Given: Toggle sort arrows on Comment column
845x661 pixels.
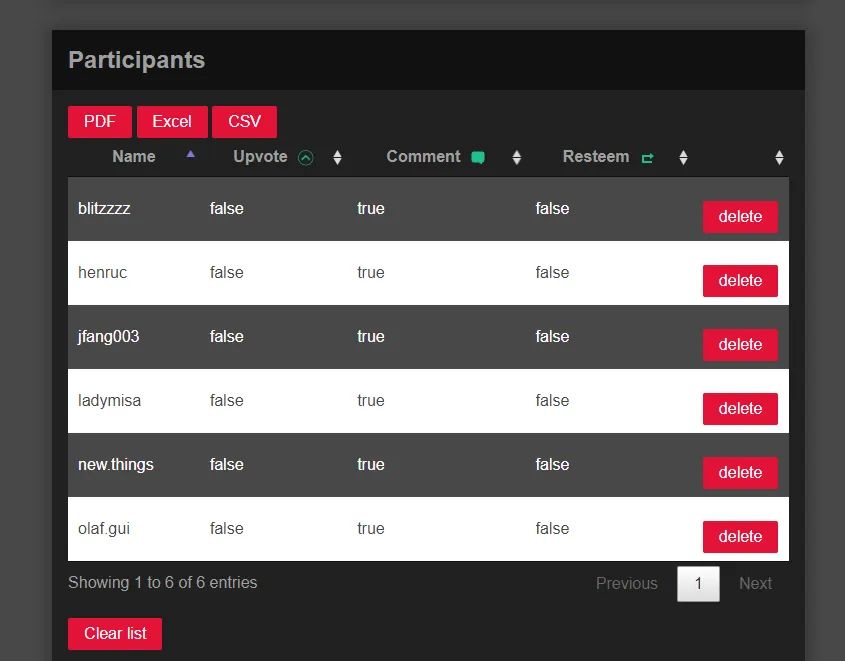Looking at the screenshot, I should pyautogui.click(x=517, y=158).
